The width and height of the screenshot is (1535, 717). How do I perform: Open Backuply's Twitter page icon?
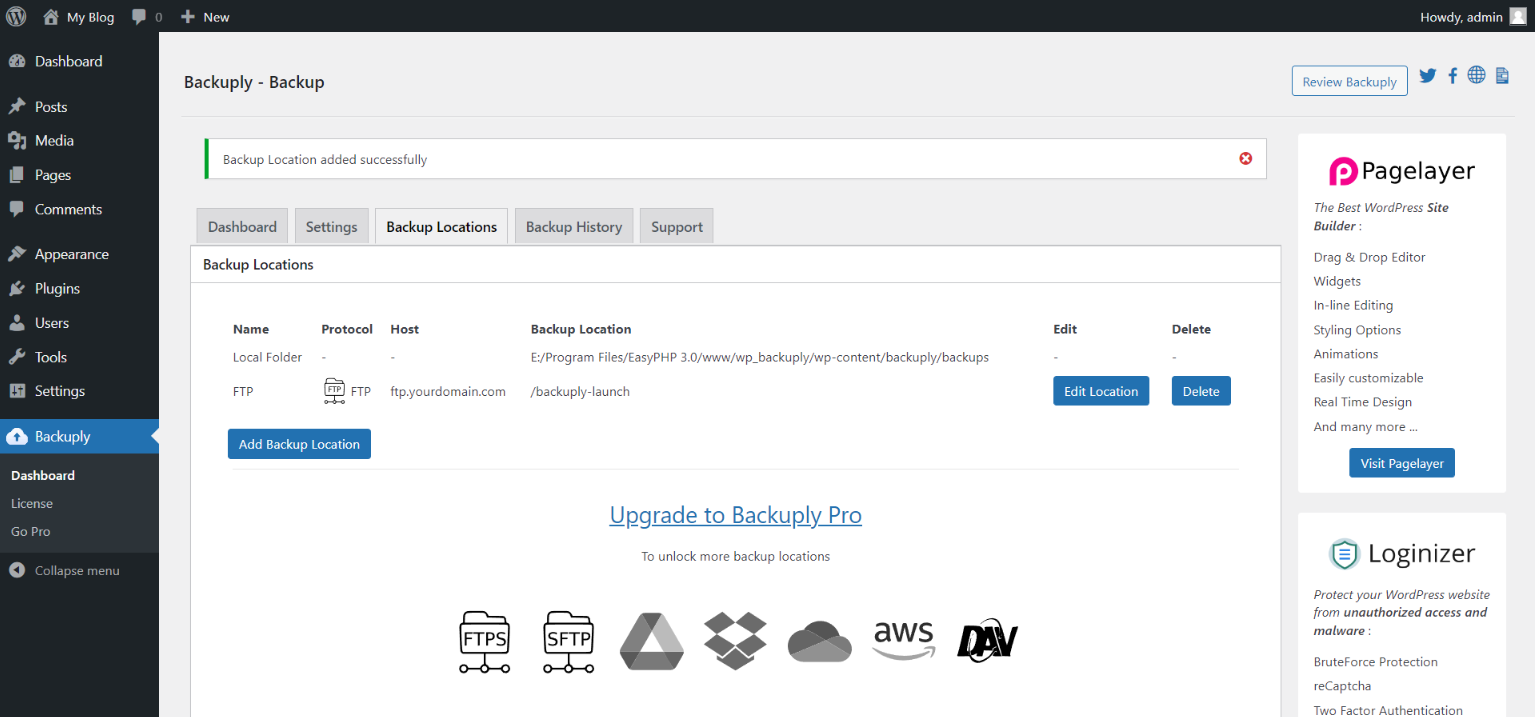[1427, 75]
